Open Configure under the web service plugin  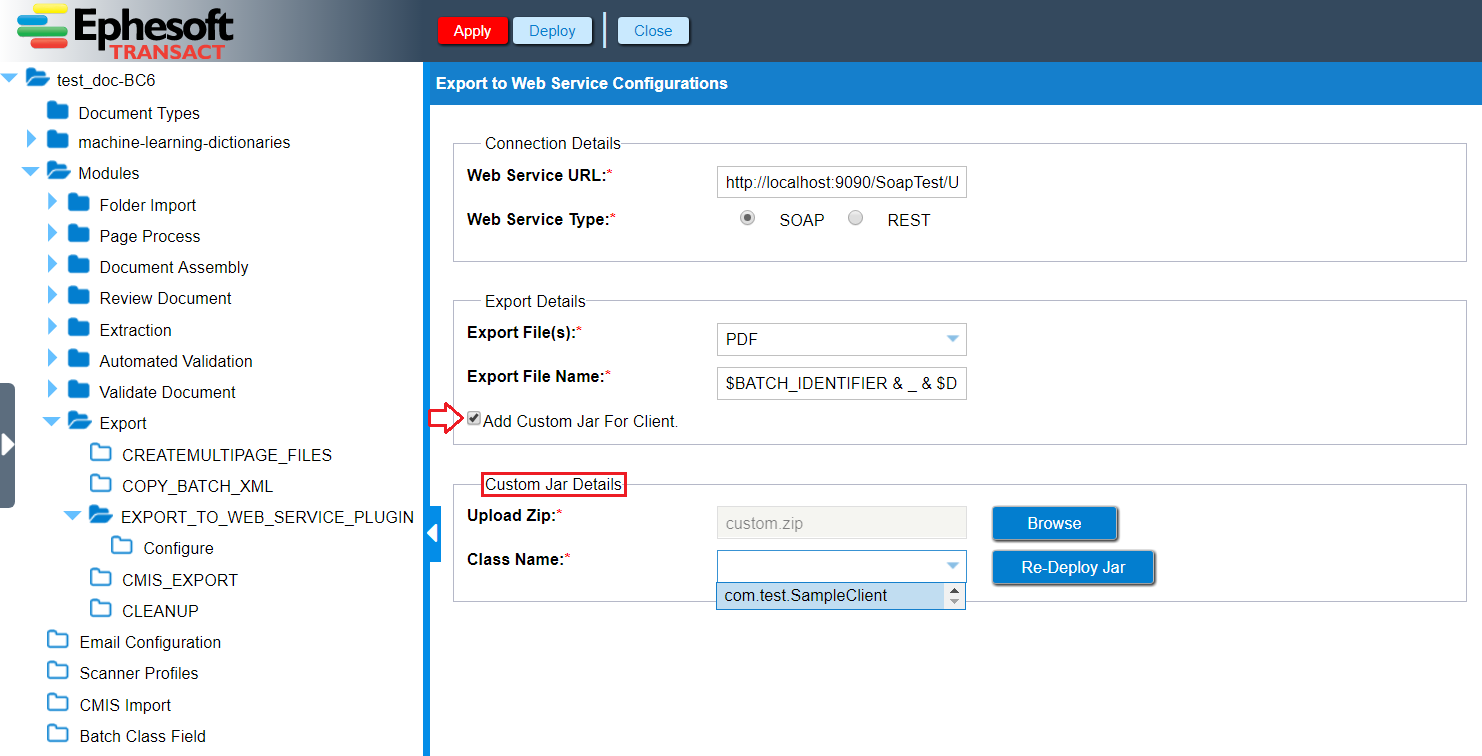(178, 548)
